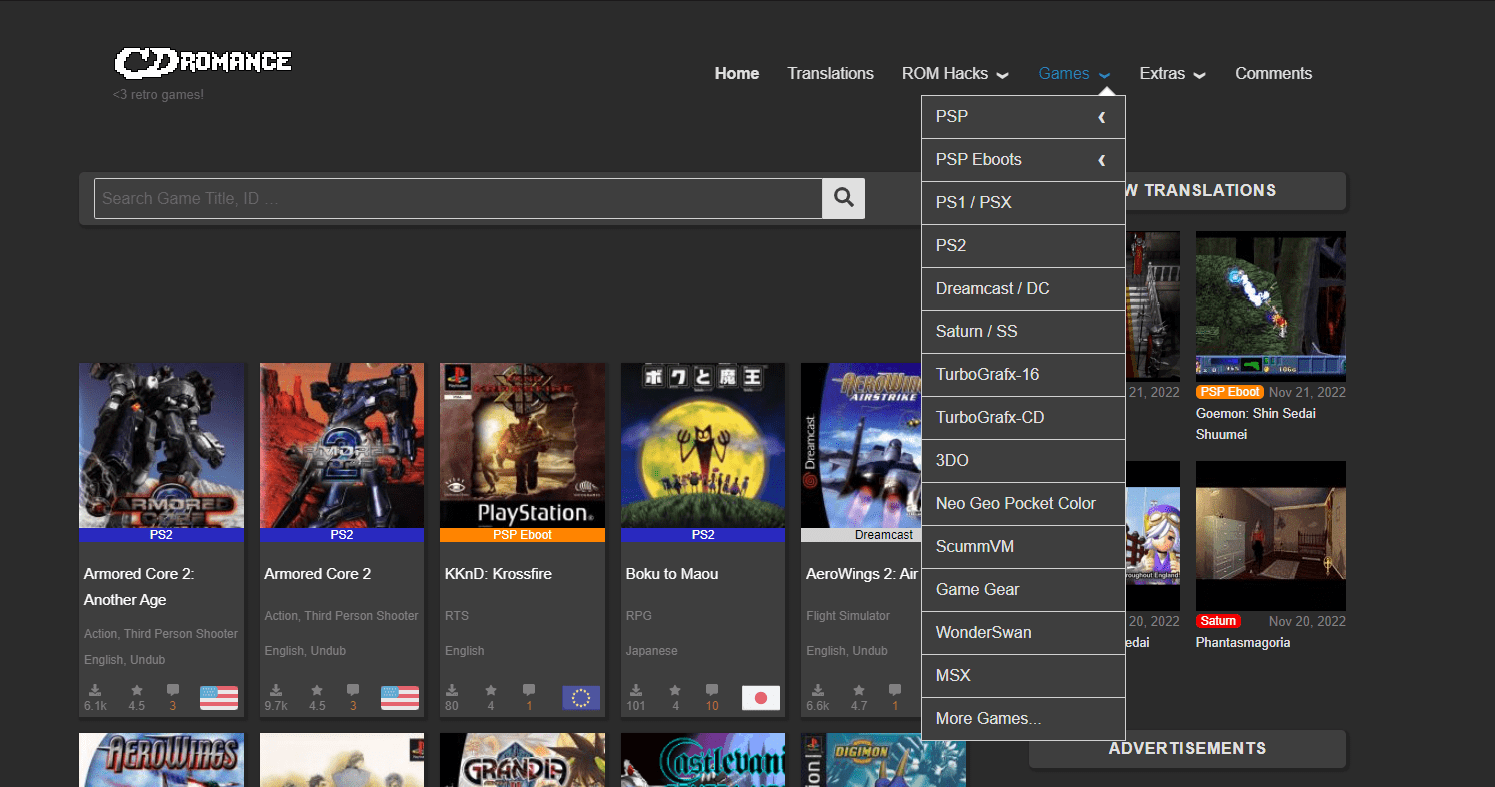Go to the Home page

click(x=737, y=73)
